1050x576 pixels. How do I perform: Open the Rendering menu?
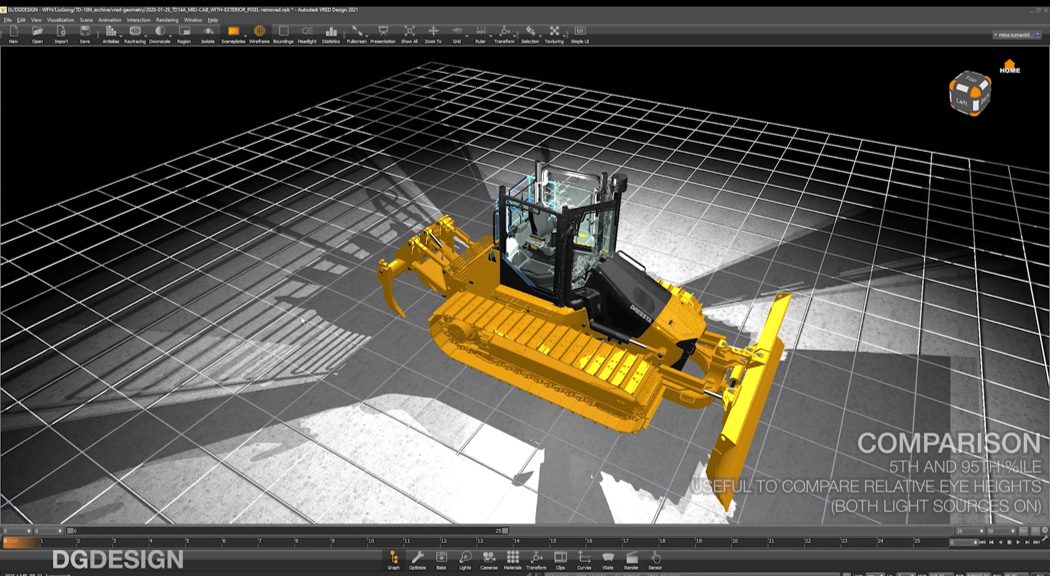click(x=167, y=17)
